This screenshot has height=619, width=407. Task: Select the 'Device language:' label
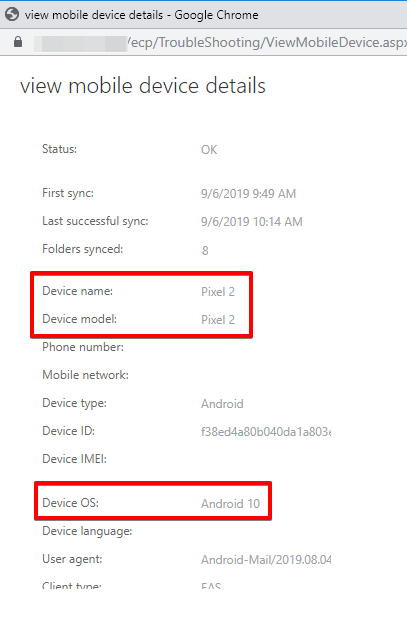pos(87,531)
